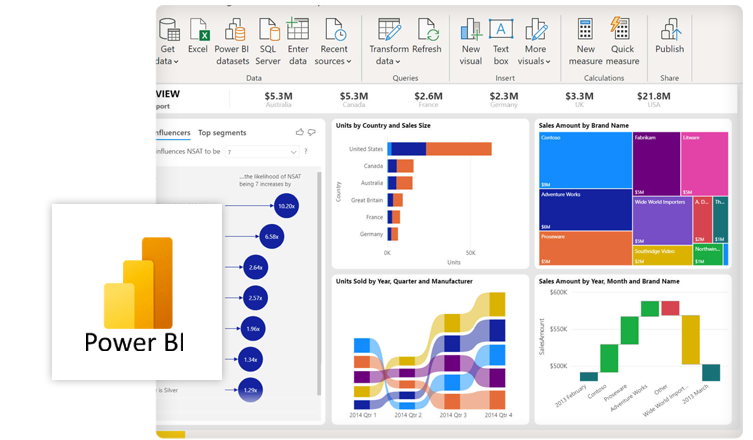Expand Get data dropdown arrow
Screen dimensions: 753x440
tap(176, 61)
